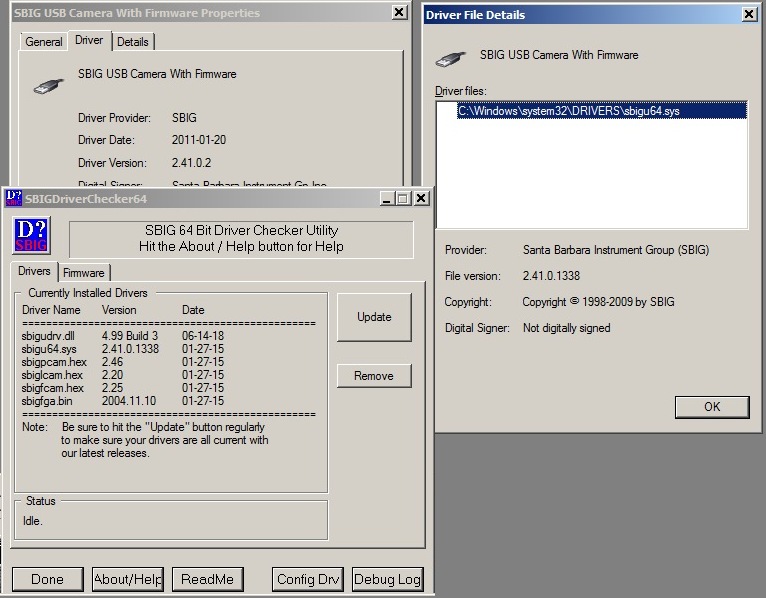Click the Version column header
The image size is (766, 598).
tap(119, 310)
